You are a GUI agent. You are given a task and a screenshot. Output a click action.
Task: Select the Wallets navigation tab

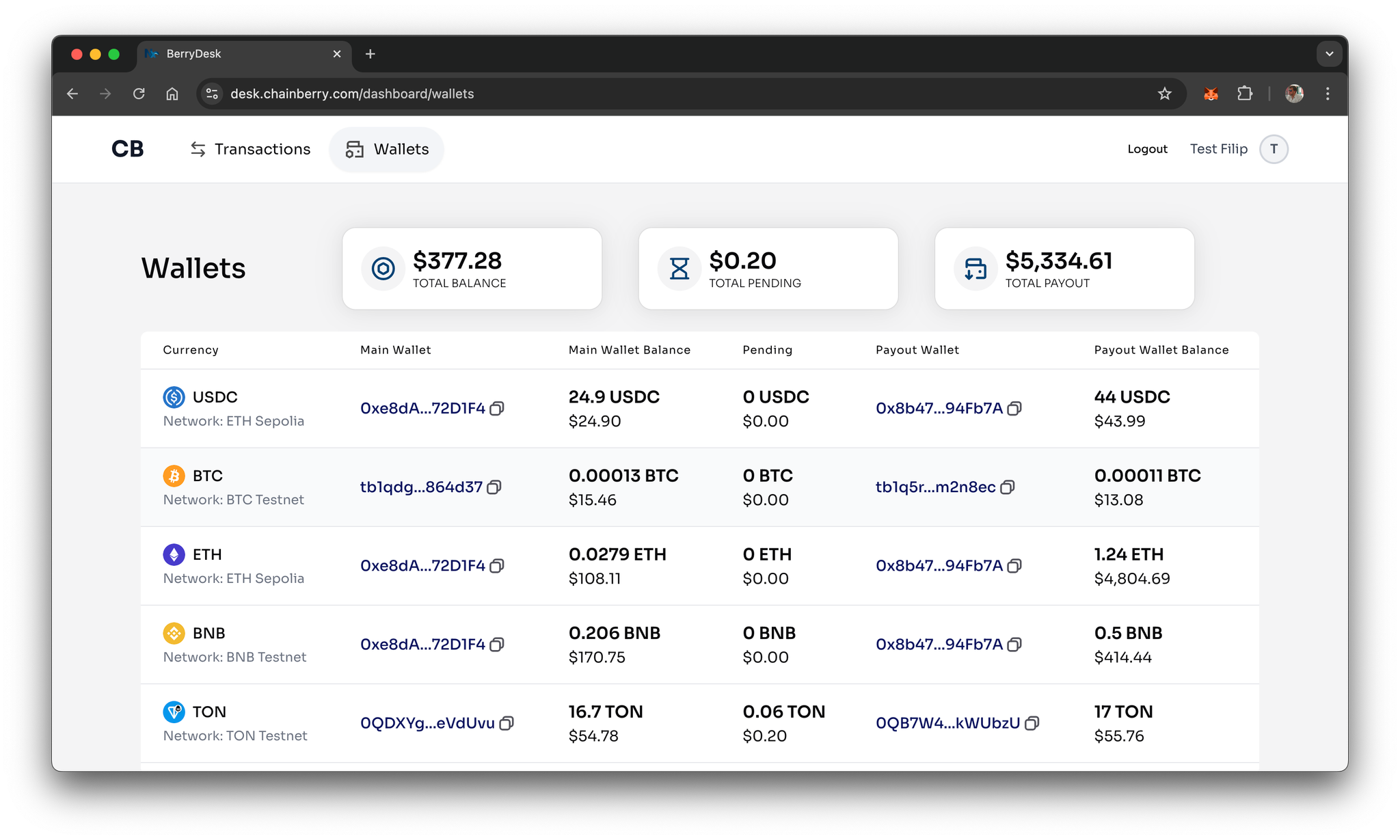(x=387, y=149)
